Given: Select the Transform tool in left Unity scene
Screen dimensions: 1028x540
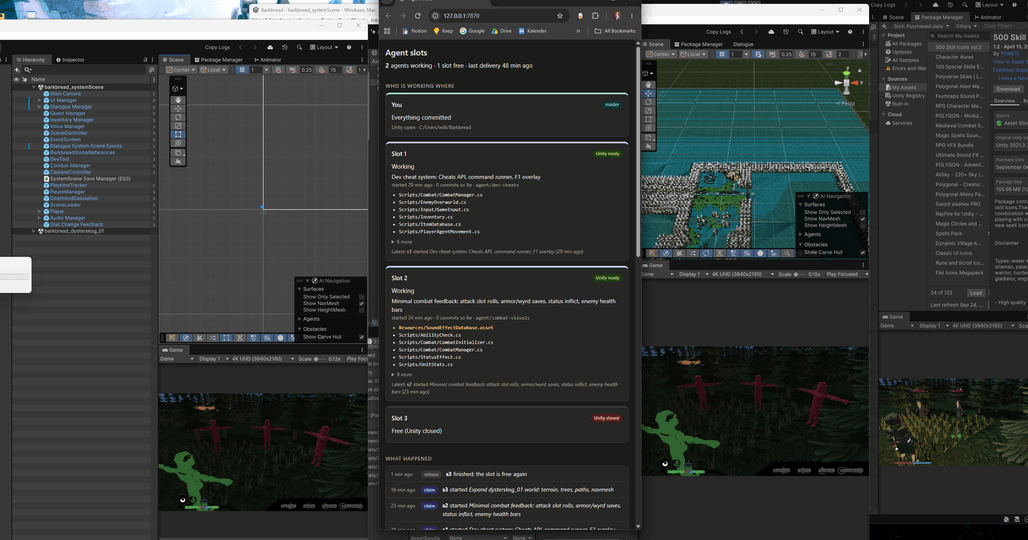Looking at the screenshot, I should (x=178, y=143).
